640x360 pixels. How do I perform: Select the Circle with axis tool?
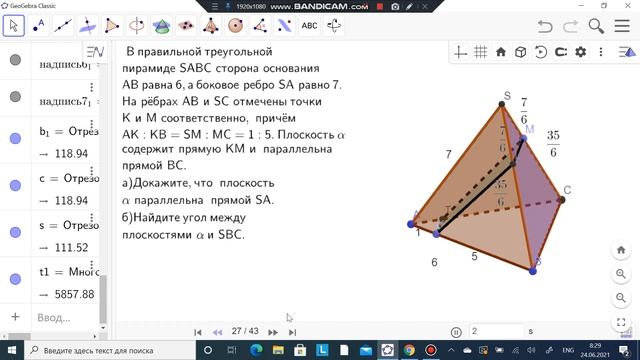tap(136, 26)
